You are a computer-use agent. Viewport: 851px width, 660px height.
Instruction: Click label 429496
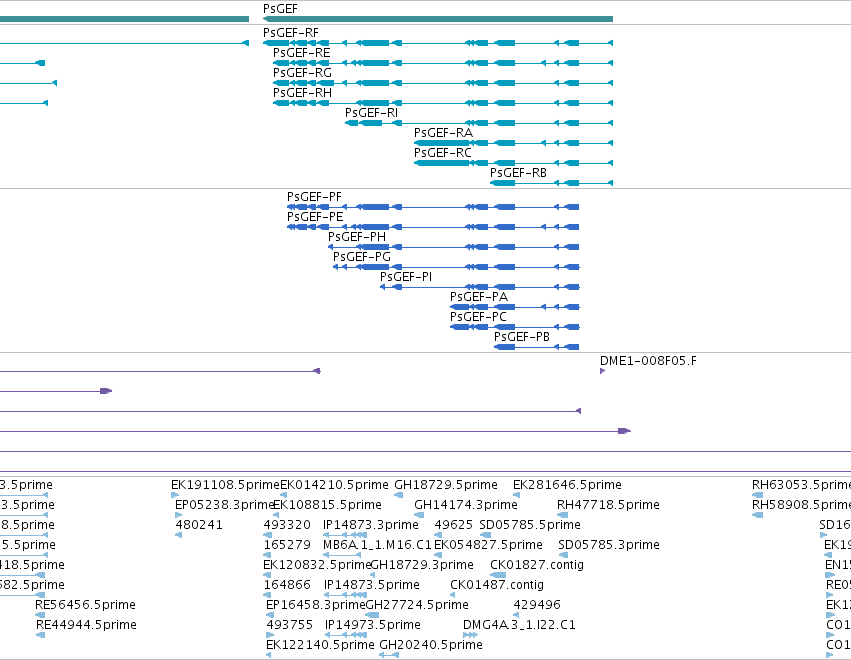point(537,605)
